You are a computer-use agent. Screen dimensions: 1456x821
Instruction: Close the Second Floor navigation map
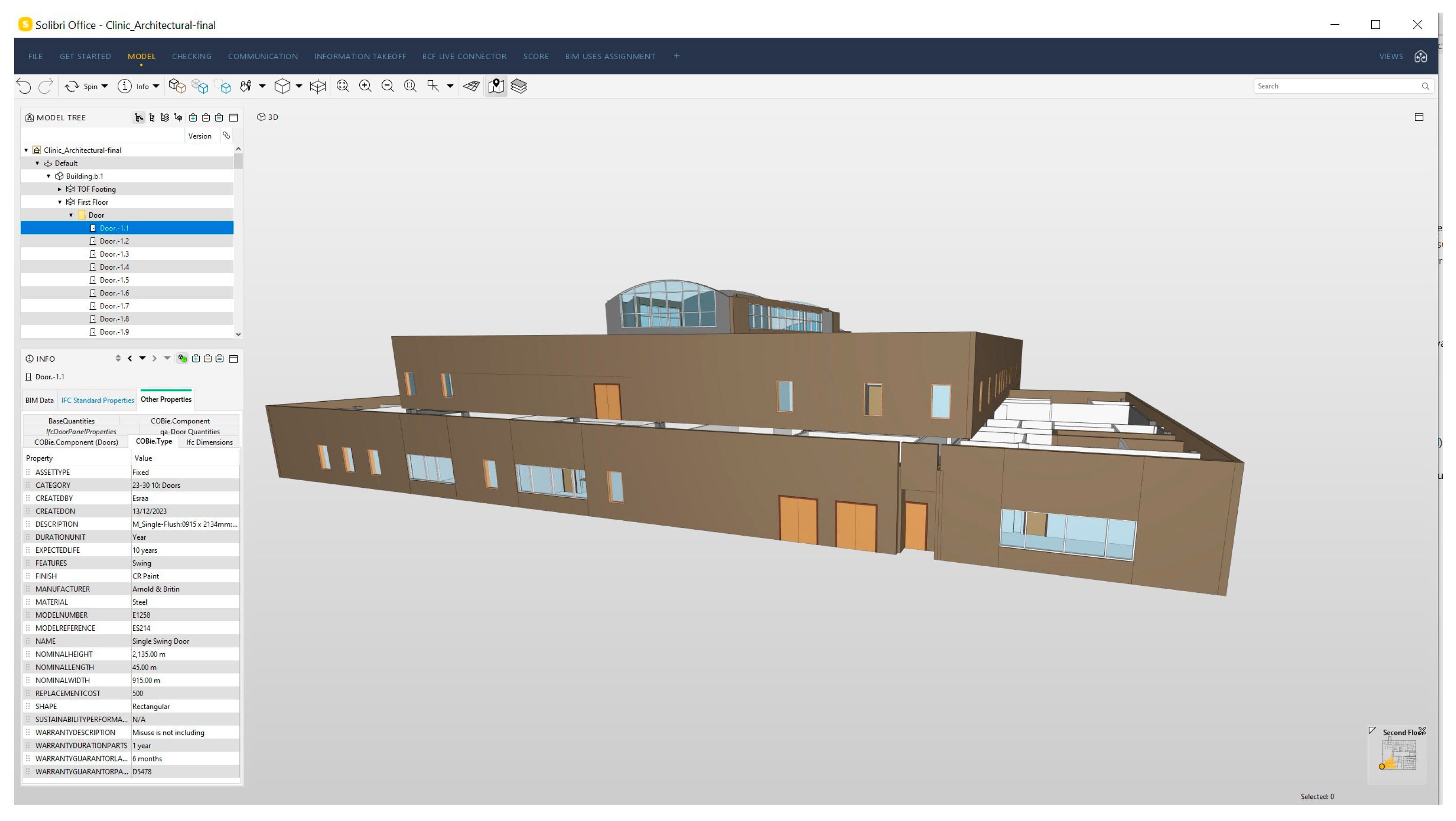[1423, 732]
